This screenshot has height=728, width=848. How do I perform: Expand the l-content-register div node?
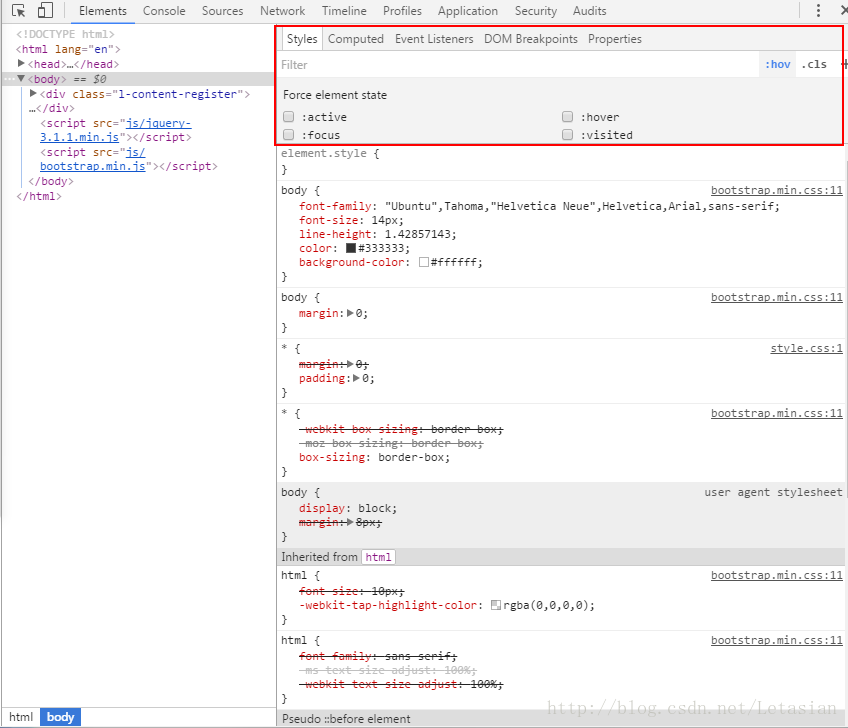pyautogui.click(x=33, y=94)
